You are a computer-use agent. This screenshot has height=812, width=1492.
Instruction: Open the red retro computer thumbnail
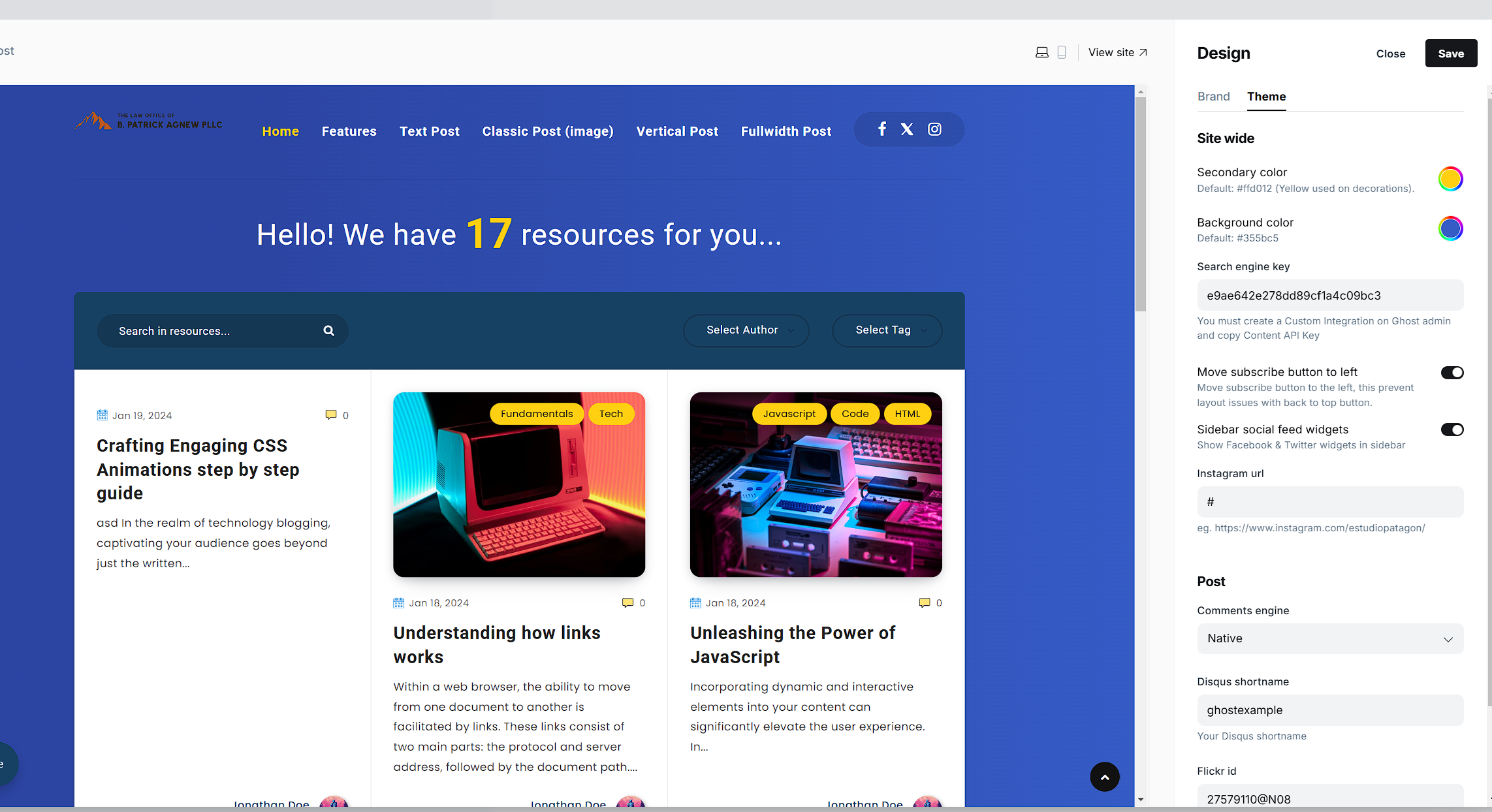pos(519,484)
